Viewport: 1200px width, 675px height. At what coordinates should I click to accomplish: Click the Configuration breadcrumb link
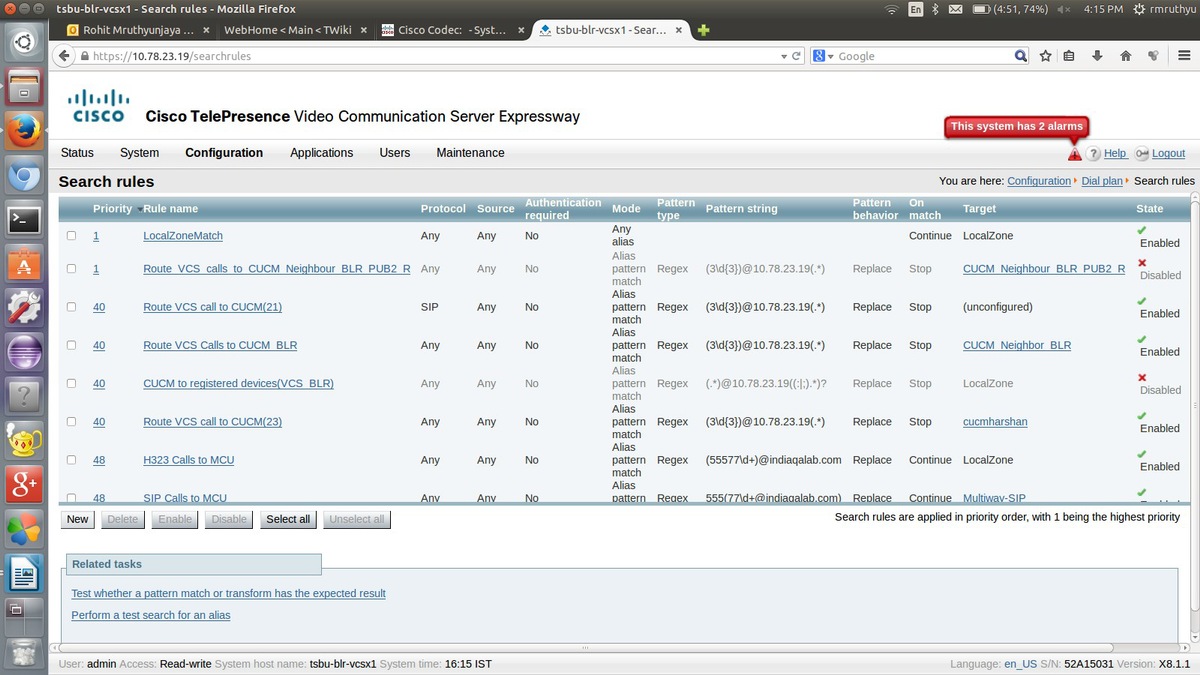1039,181
